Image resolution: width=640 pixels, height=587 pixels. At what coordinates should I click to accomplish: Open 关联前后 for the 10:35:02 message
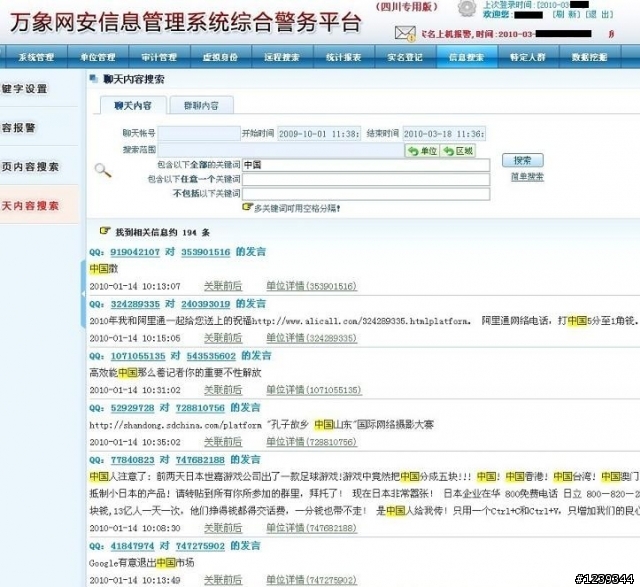(223, 442)
